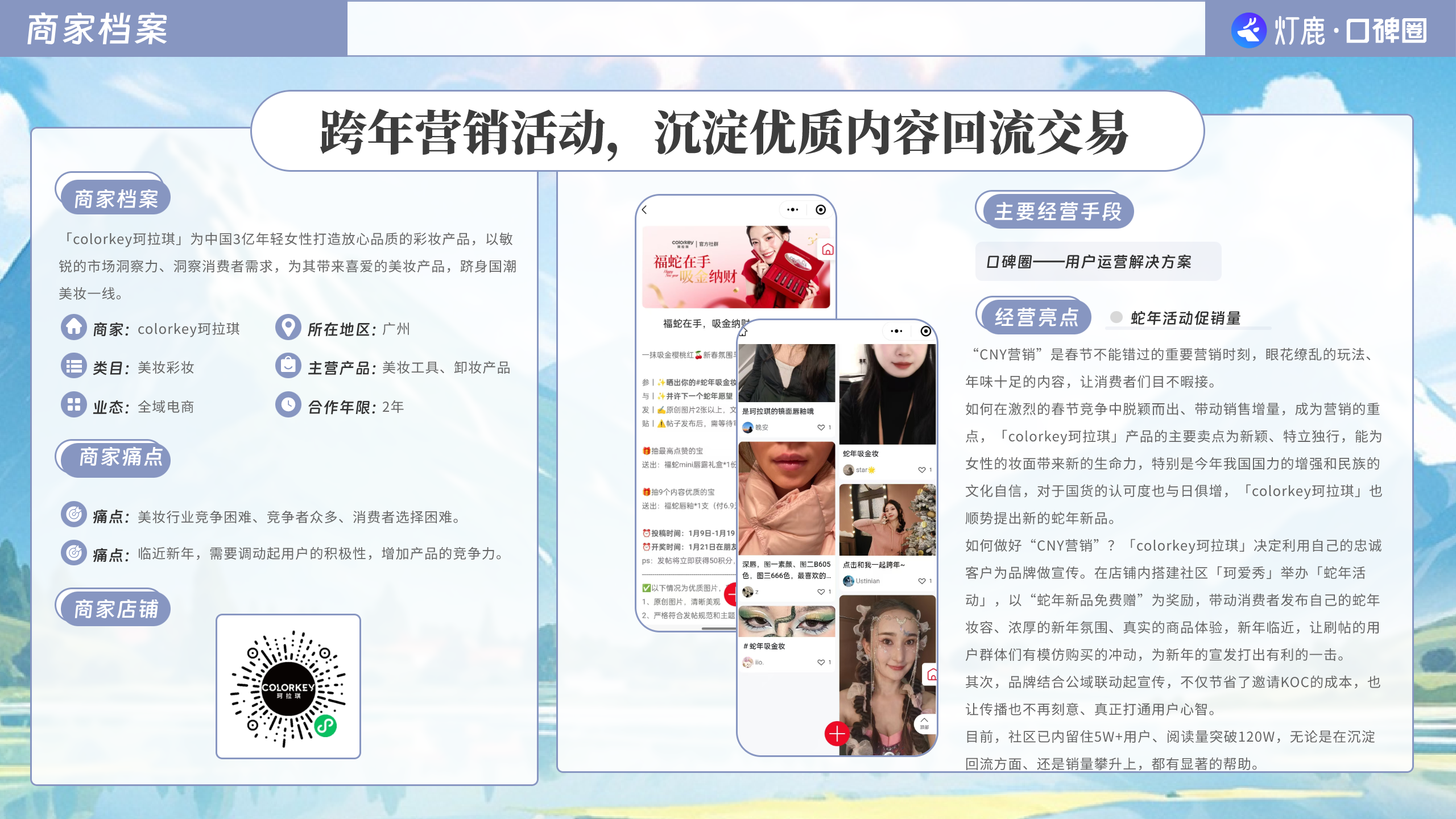Select the gray dot beside 蛇年活动促销量
Screen dimensions: 1456x819
(1116, 317)
